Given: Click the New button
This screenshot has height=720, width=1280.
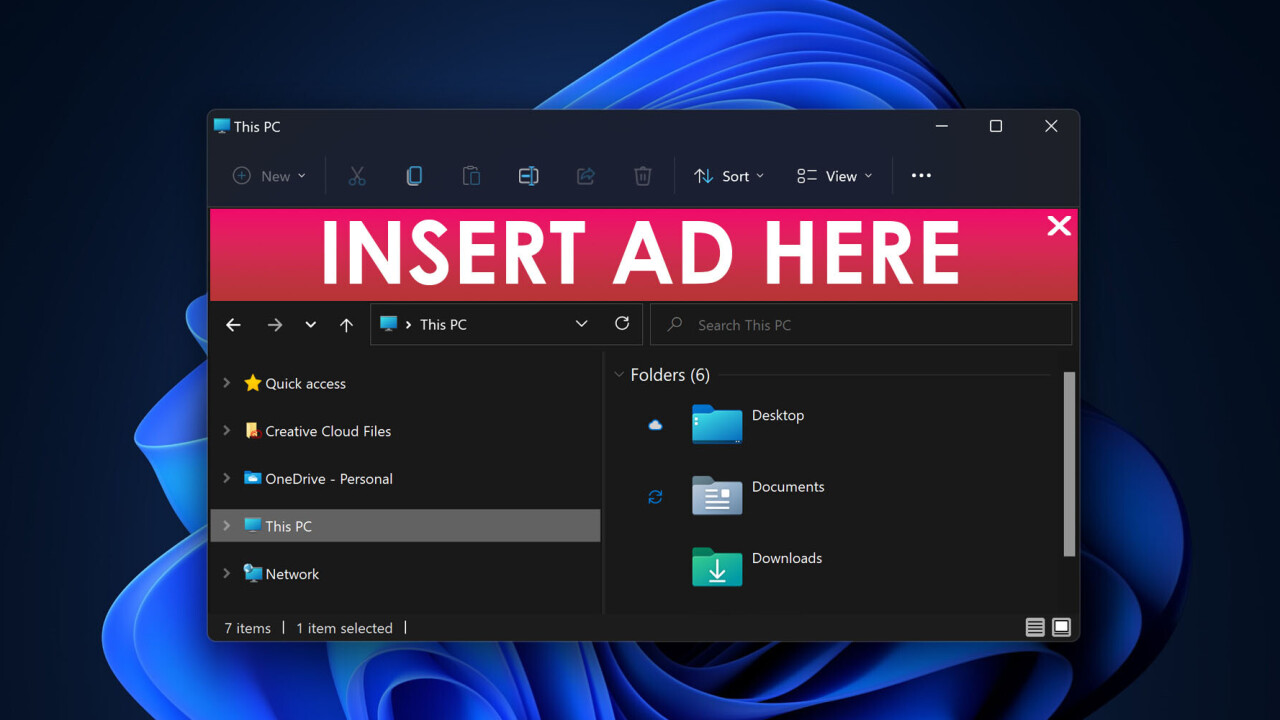Looking at the screenshot, I should (x=269, y=176).
